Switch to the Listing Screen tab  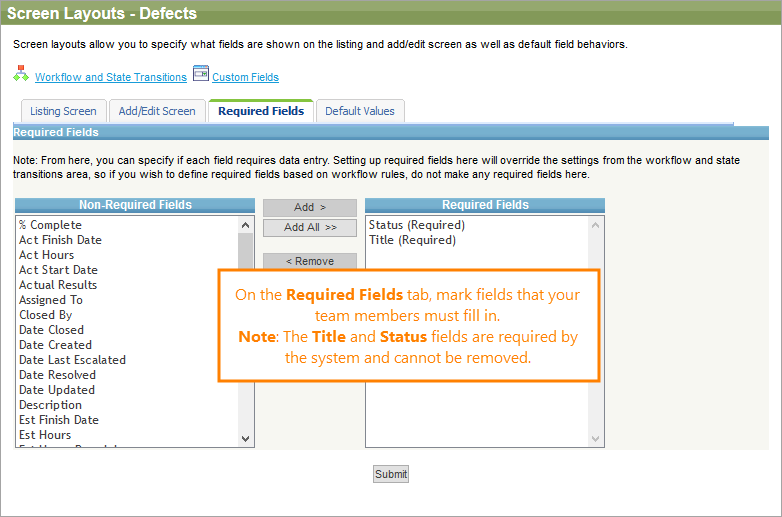coord(63,111)
